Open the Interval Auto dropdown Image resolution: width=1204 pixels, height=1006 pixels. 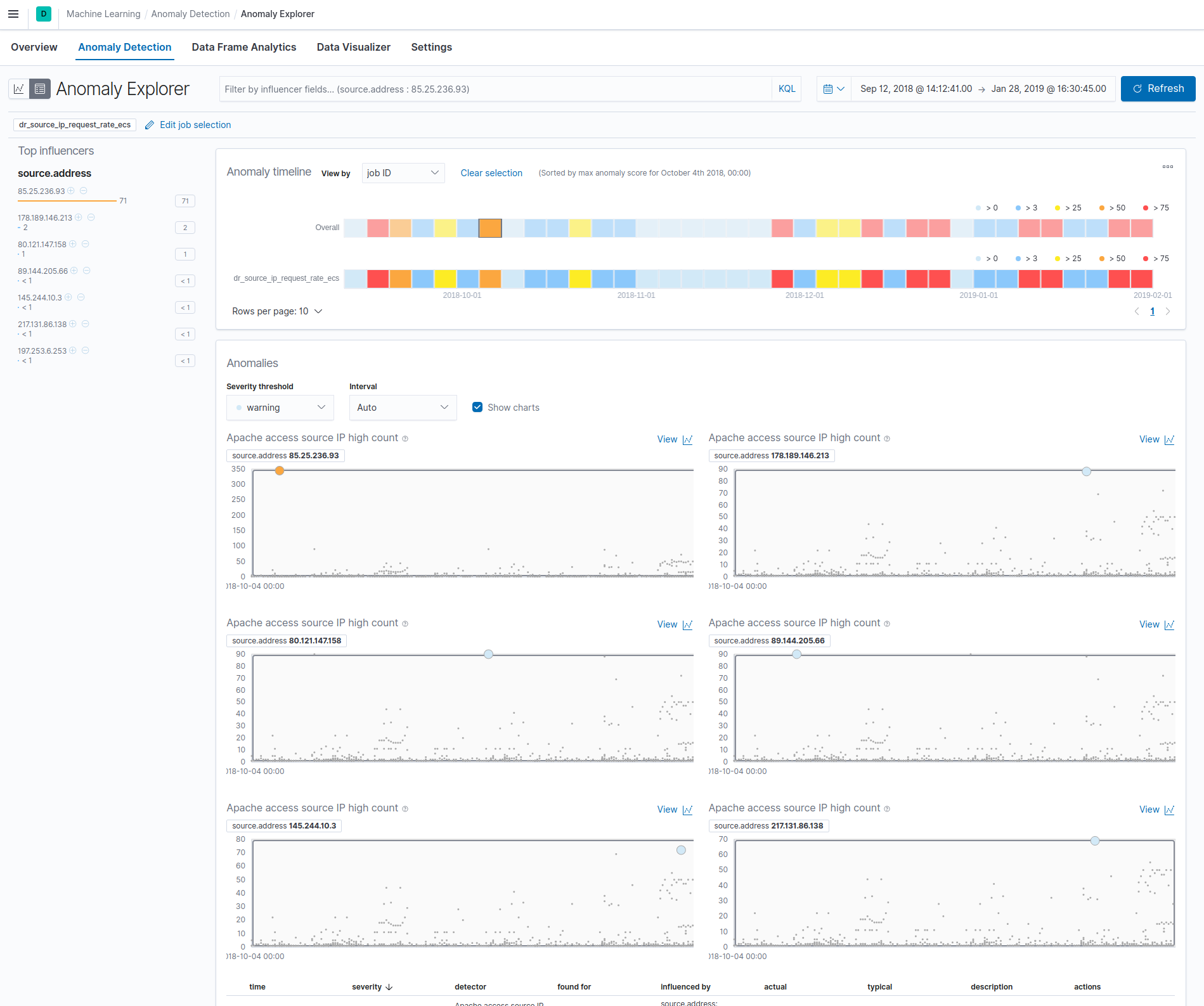pyautogui.click(x=403, y=408)
